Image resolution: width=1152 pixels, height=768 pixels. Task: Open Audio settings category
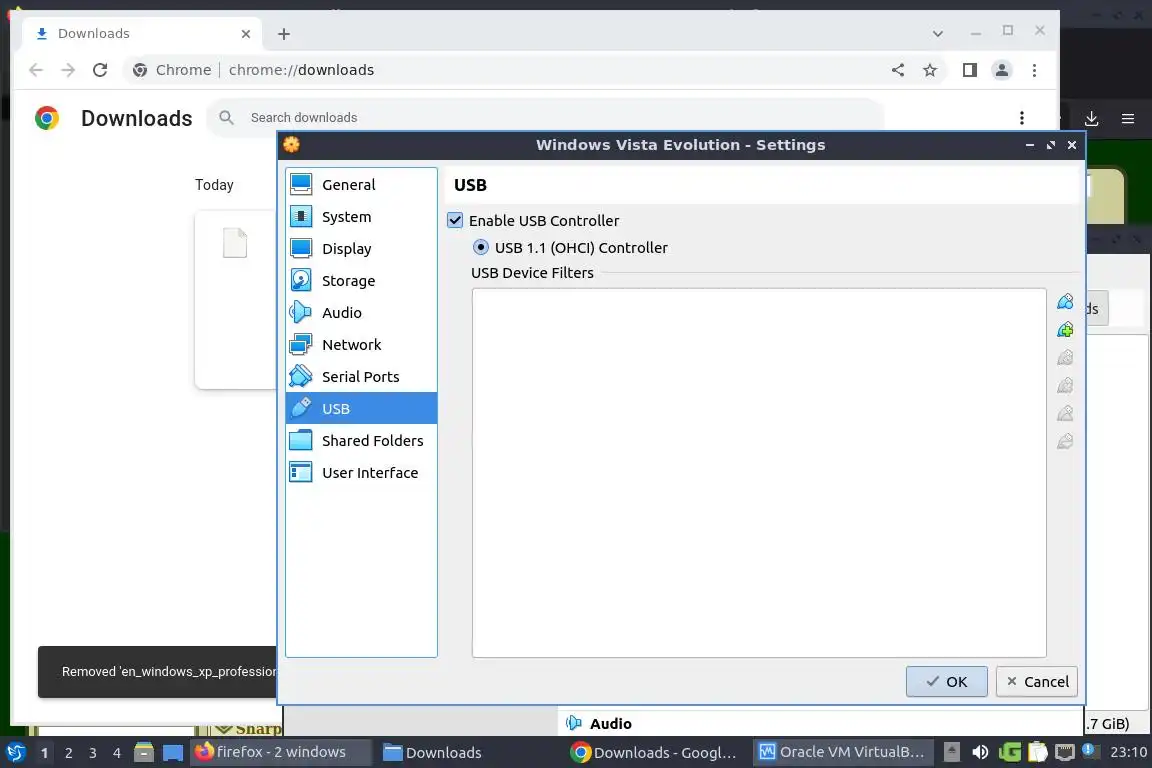click(x=361, y=312)
